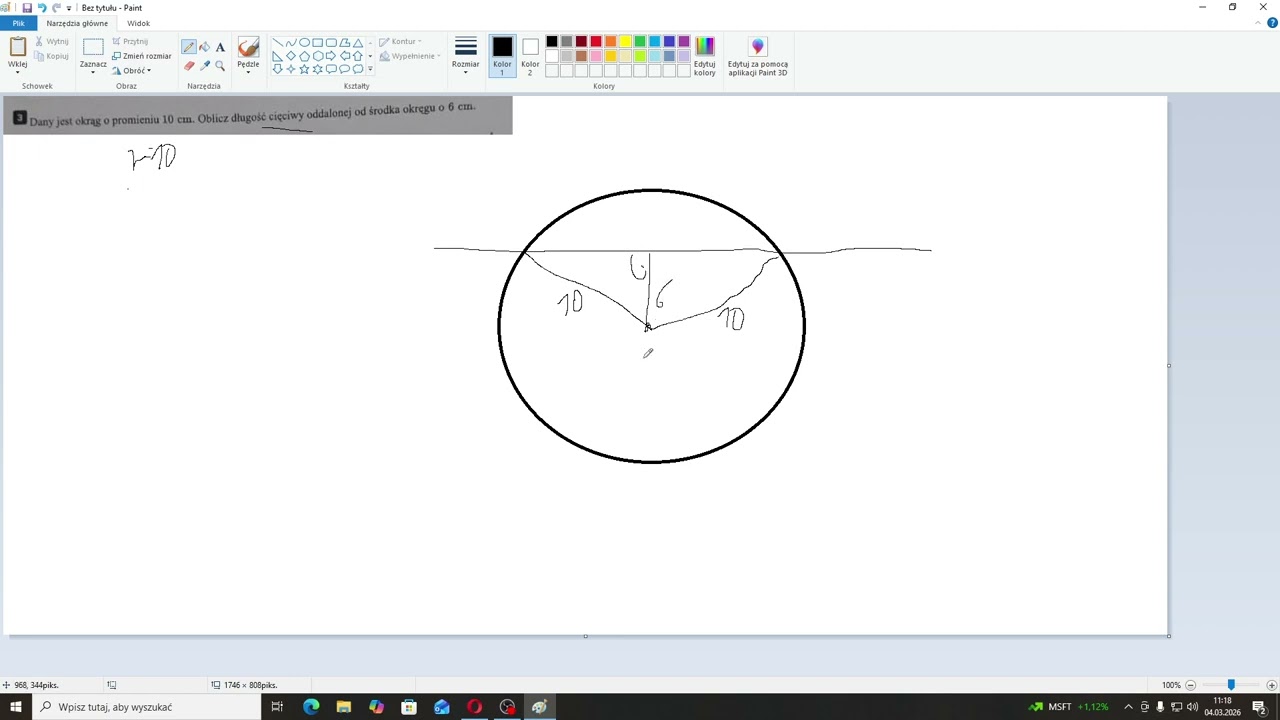Open the Zaznacz dropdown arrow
This screenshot has width=1280, height=720.
point(93,72)
